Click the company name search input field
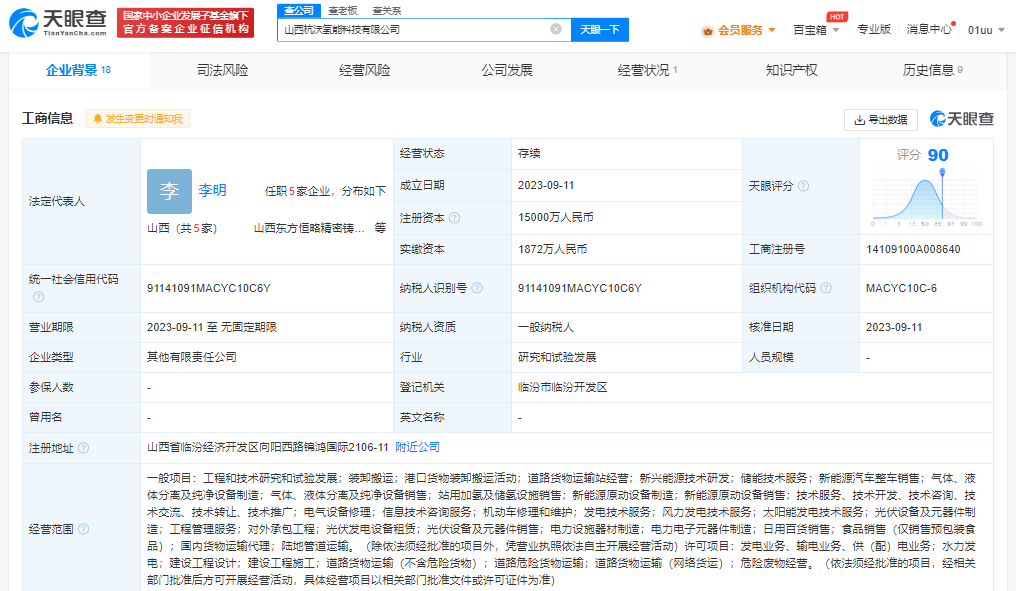The height and width of the screenshot is (591, 1016). [412, 30]
